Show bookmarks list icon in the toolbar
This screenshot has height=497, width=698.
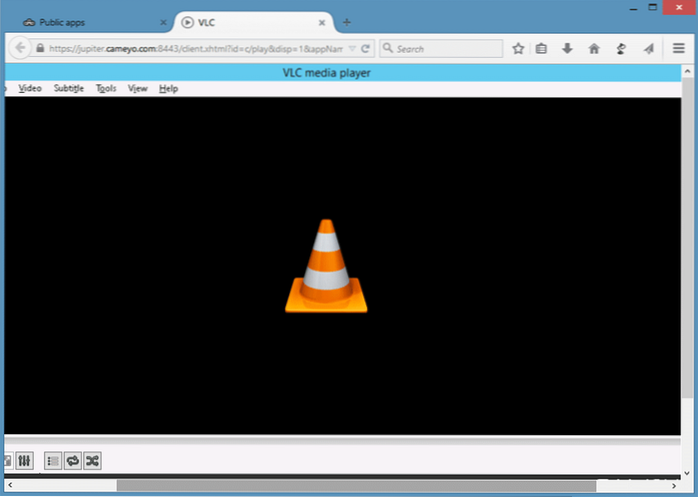coord(542,48)
